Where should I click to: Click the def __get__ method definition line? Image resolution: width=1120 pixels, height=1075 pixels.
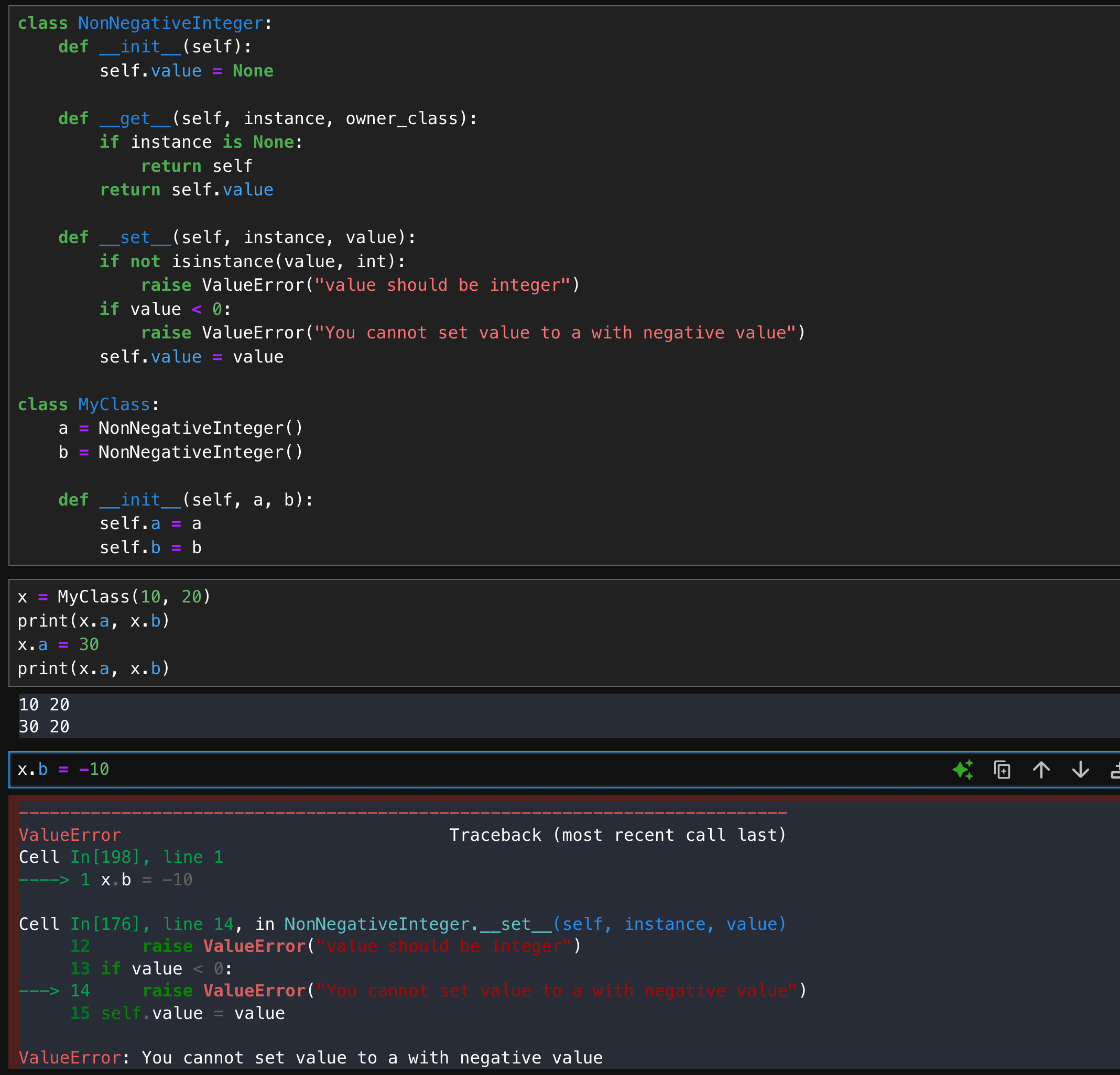(267, 118)
